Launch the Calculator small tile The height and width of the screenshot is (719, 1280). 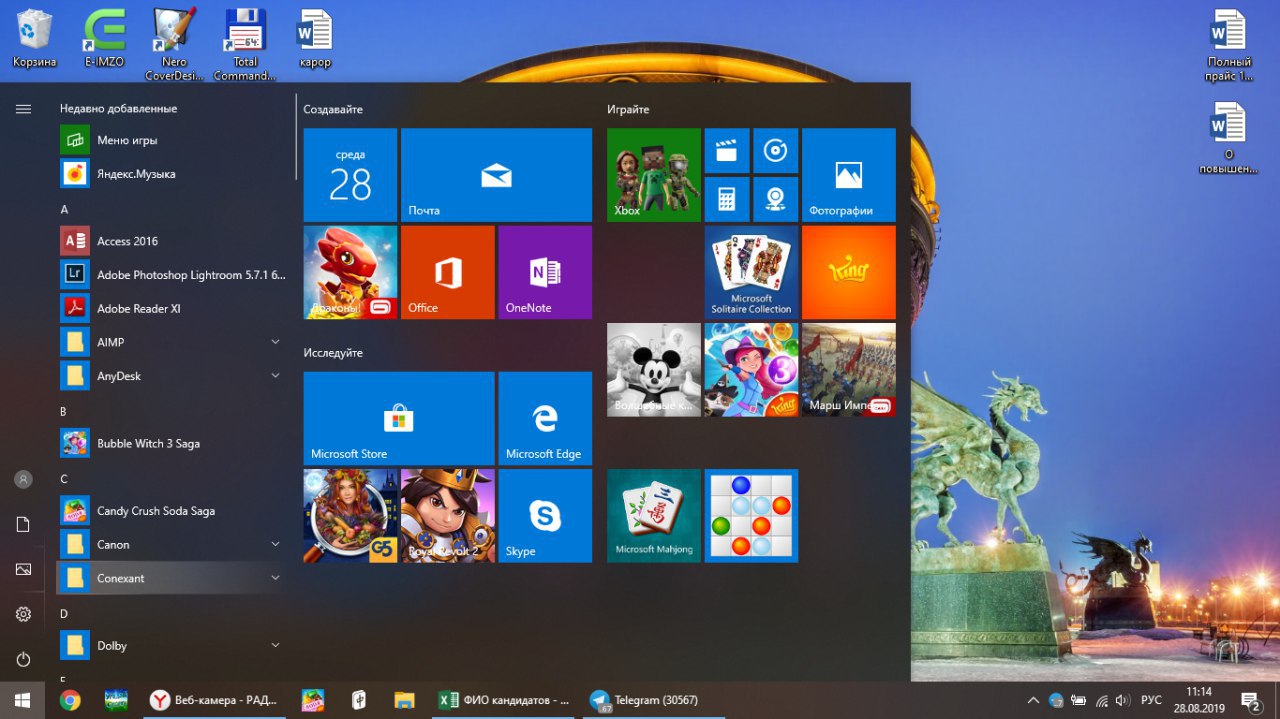tap(727, 199)
